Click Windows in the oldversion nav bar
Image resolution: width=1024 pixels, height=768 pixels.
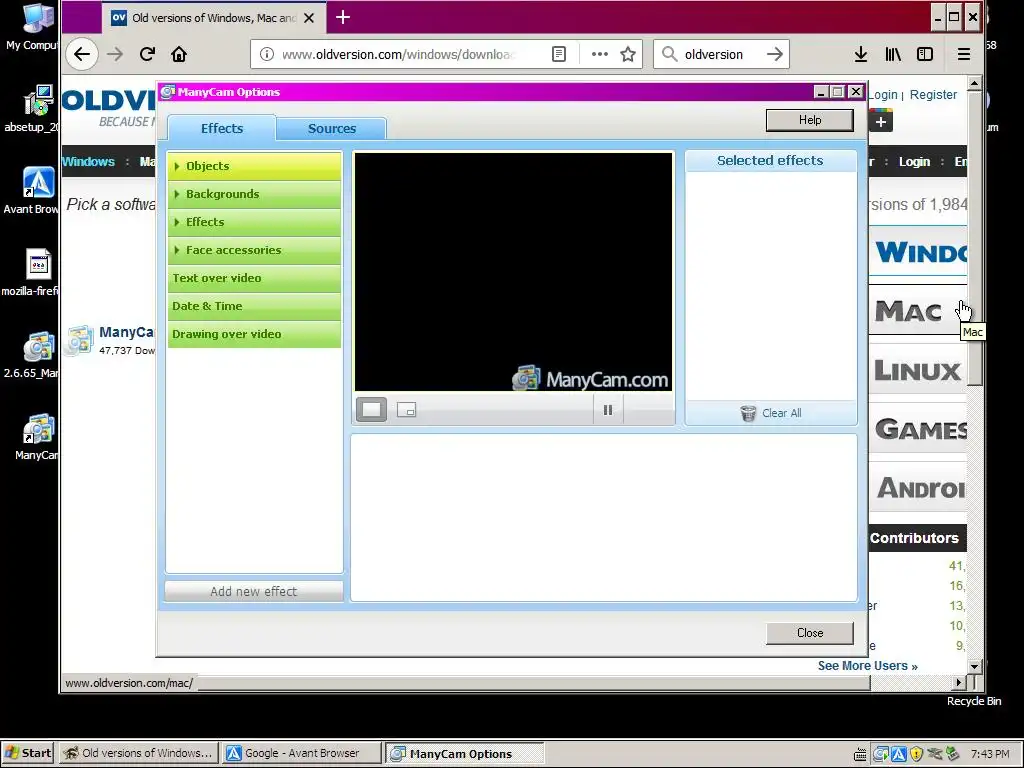click(x=88, y=161)
